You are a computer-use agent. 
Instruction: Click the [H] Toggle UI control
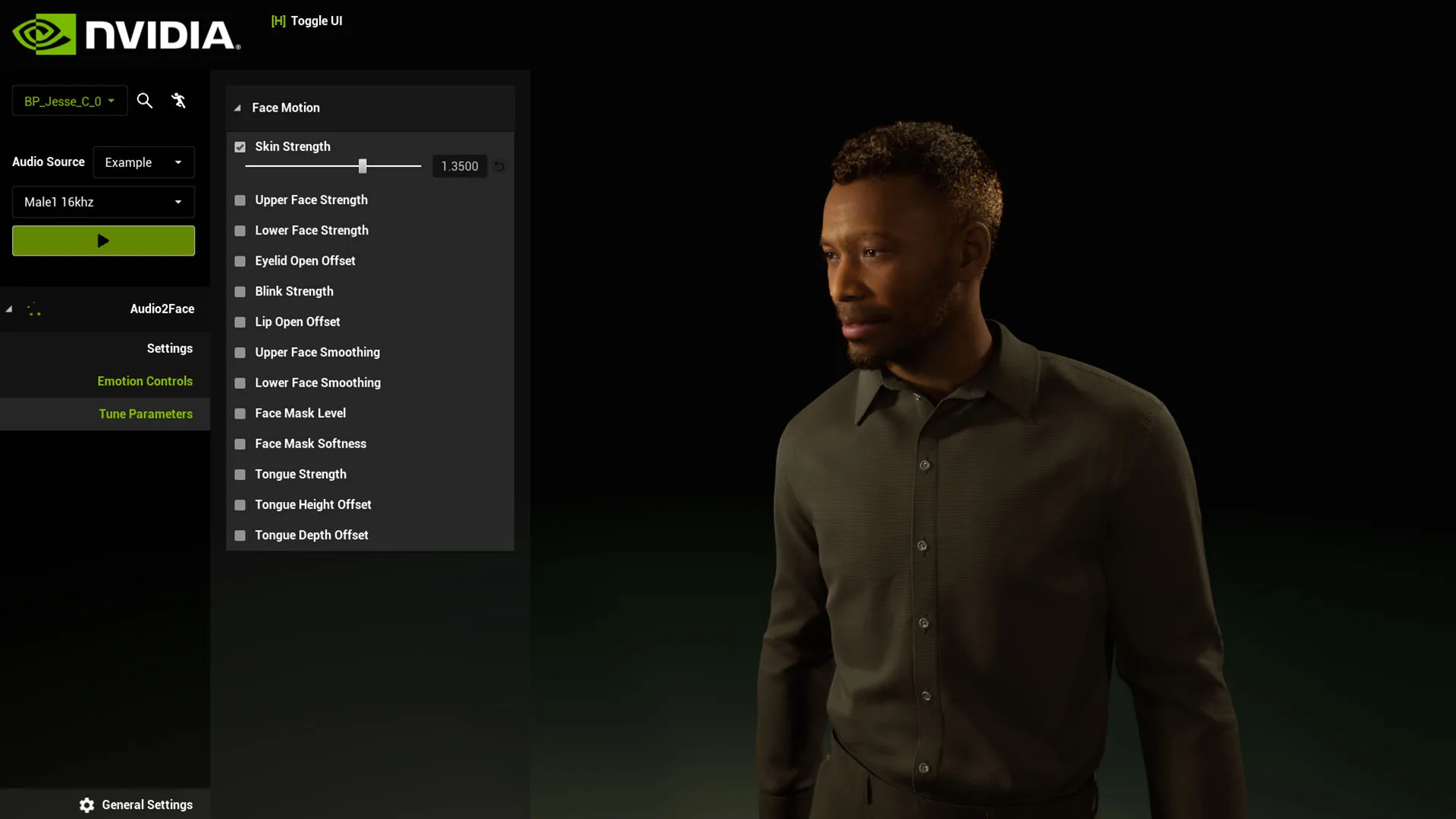point(306,20)
